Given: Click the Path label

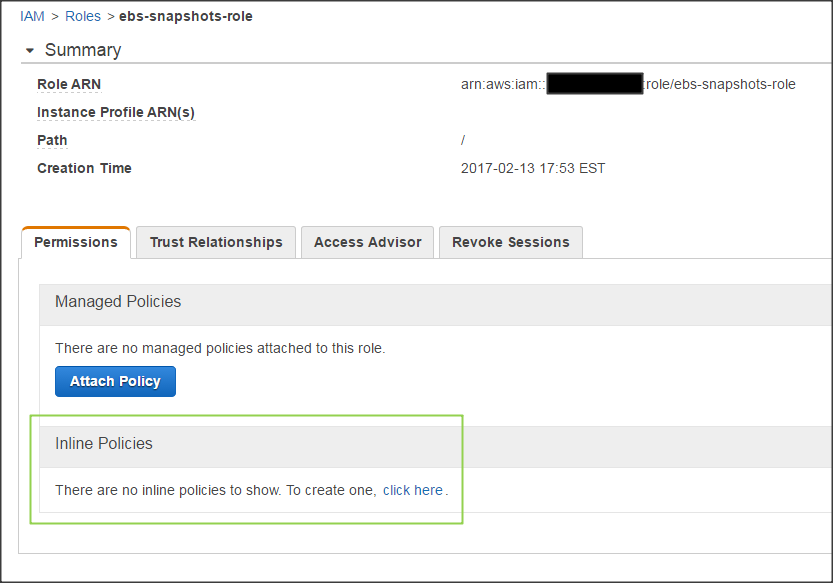Looking at the screenshot, I should coord(52,140).
